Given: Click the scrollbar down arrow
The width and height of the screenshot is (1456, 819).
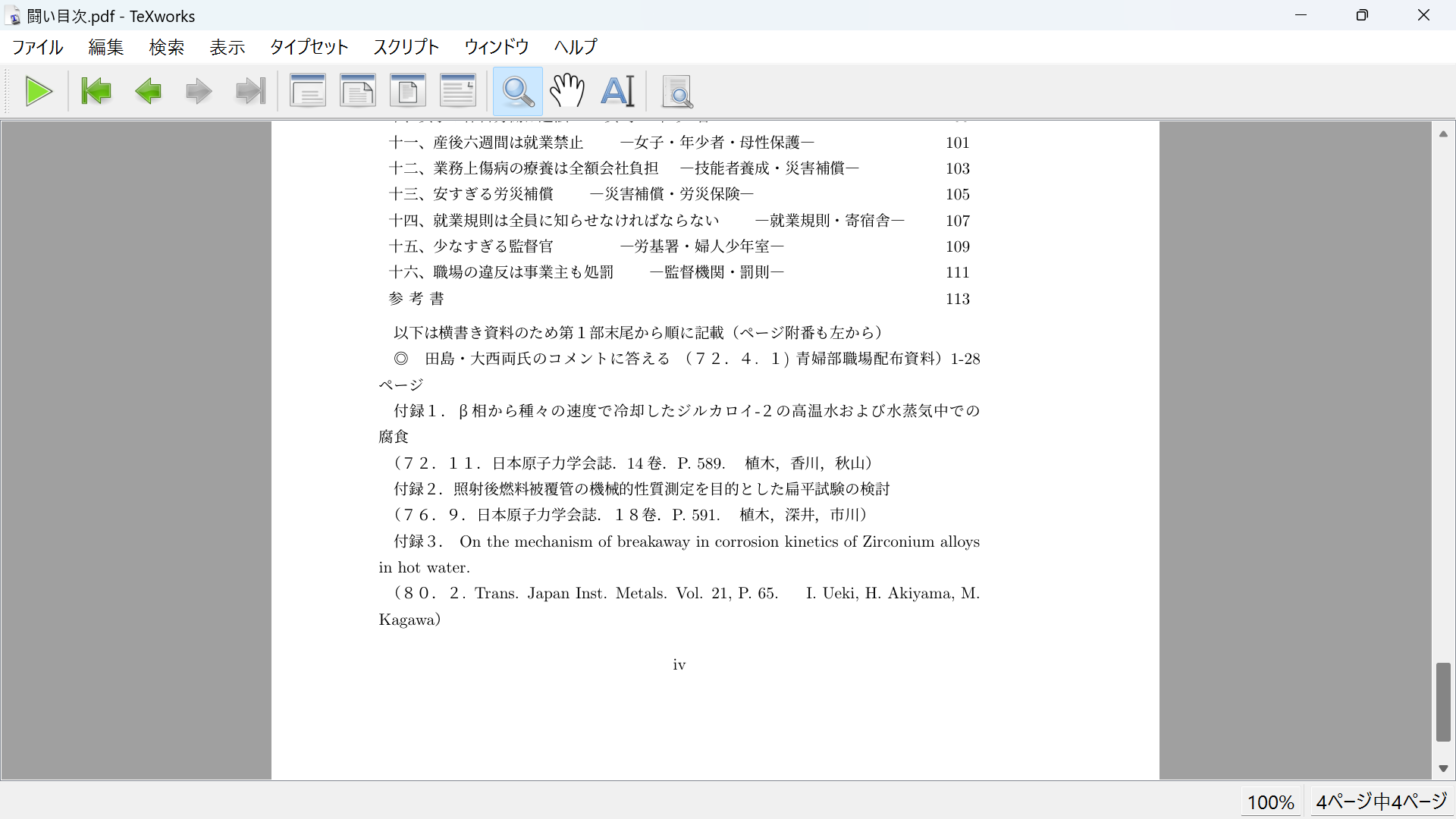Looking at the screenshot, I should coord(1443,768).
